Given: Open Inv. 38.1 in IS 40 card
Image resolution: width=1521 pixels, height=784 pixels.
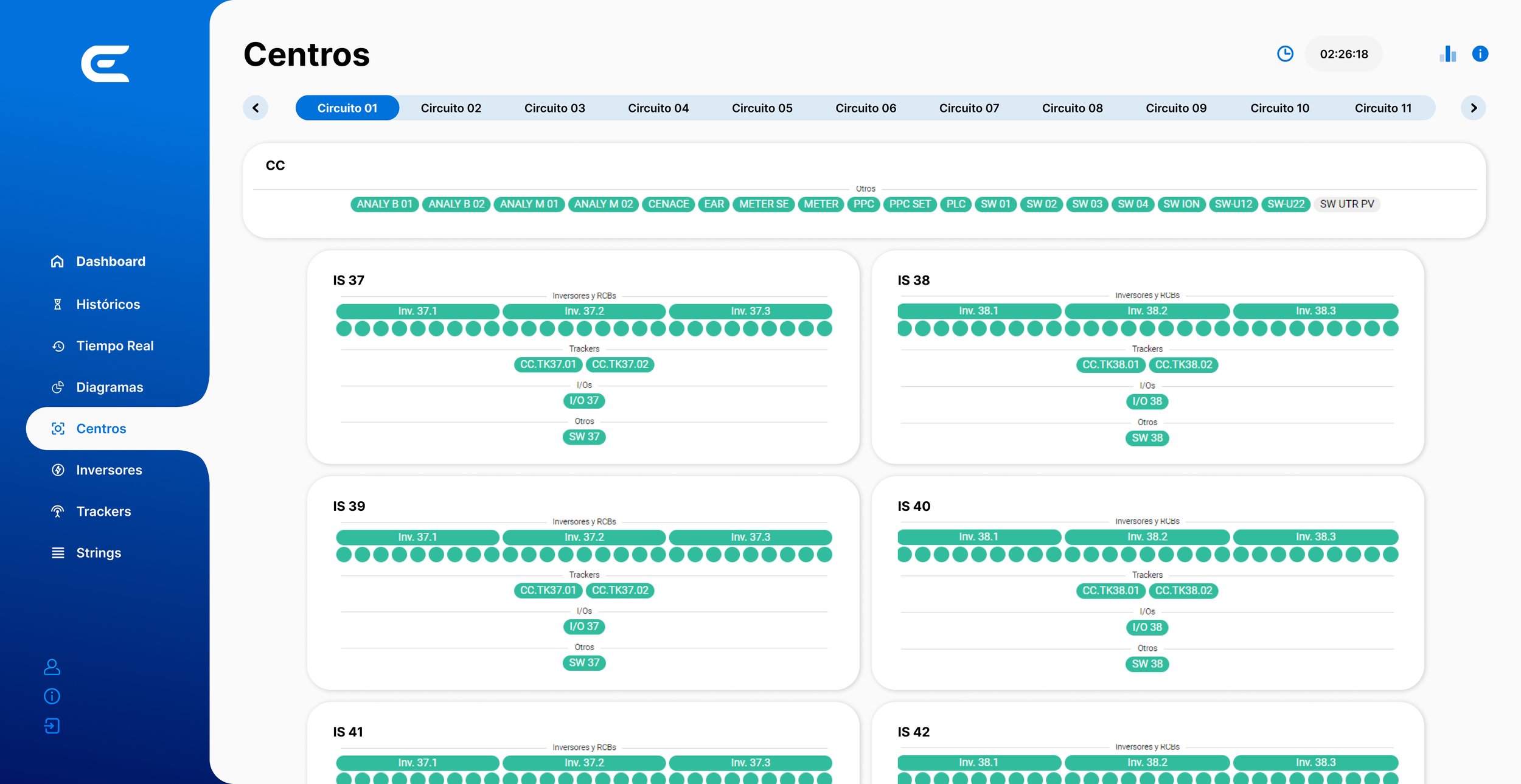Looking at the screenshot, I should pyautogui.click(x=978, y=537).
